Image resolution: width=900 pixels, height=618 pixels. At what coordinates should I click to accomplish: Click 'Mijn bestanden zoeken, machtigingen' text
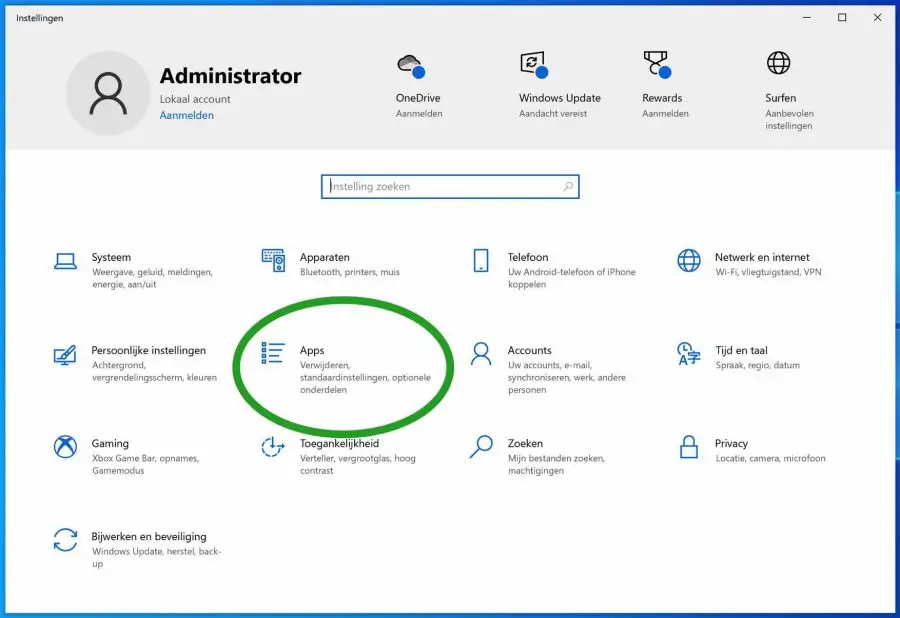[x=556, y=464]
